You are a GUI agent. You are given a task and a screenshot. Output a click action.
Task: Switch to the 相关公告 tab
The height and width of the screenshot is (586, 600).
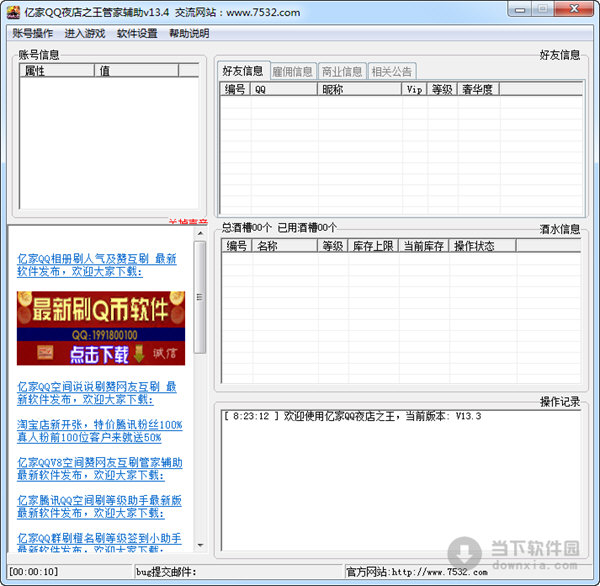391,72
